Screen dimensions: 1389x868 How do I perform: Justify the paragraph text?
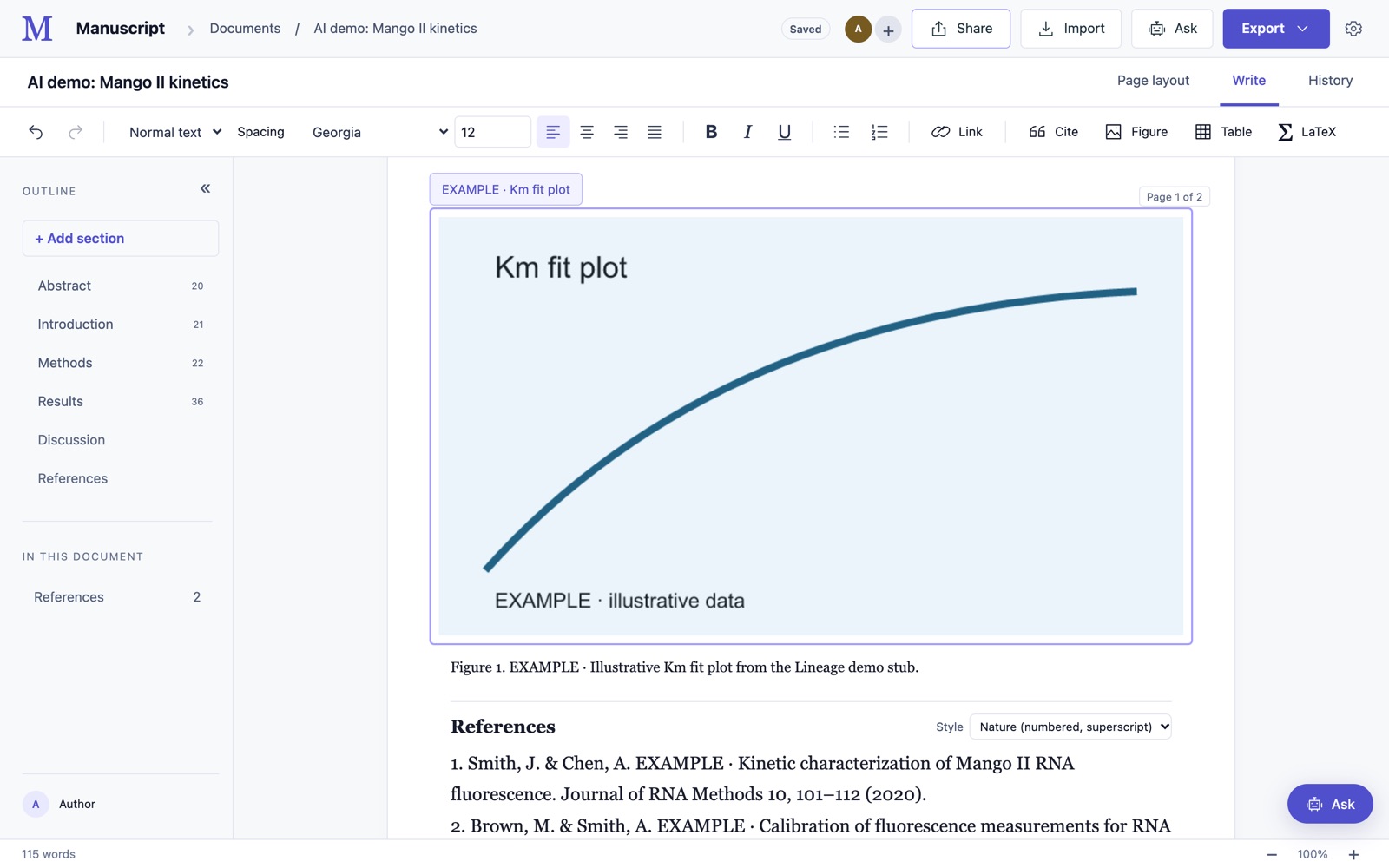[x=655, y=132]
